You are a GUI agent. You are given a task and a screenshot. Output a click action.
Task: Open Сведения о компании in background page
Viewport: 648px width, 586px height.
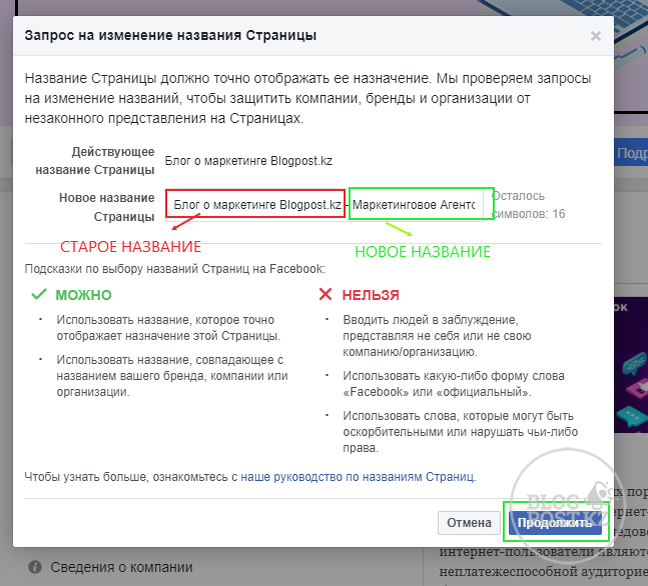(x=122, y=567)
